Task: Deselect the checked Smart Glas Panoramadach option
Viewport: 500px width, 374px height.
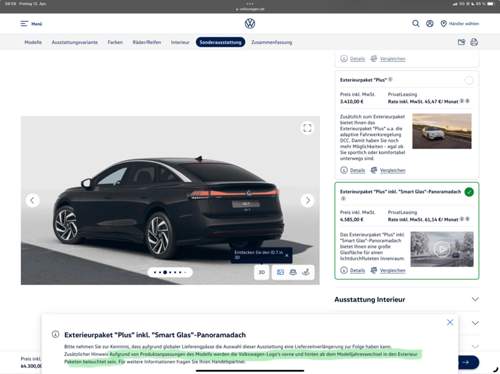Action: [x=469, y=192]
